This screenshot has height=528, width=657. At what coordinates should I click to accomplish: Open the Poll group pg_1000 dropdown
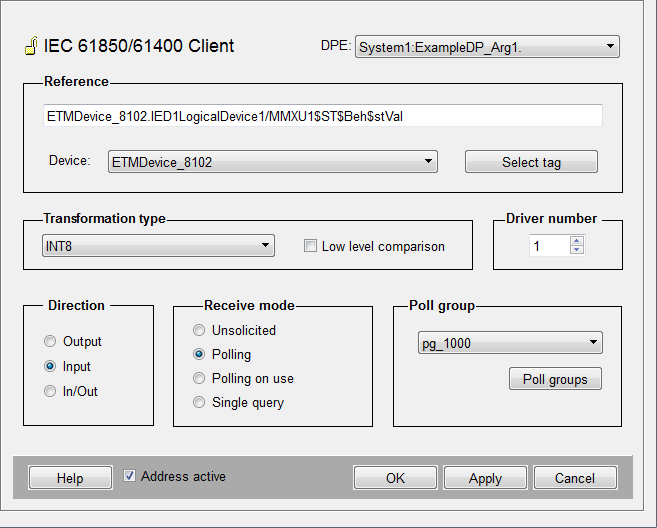(x=509, y=344)
